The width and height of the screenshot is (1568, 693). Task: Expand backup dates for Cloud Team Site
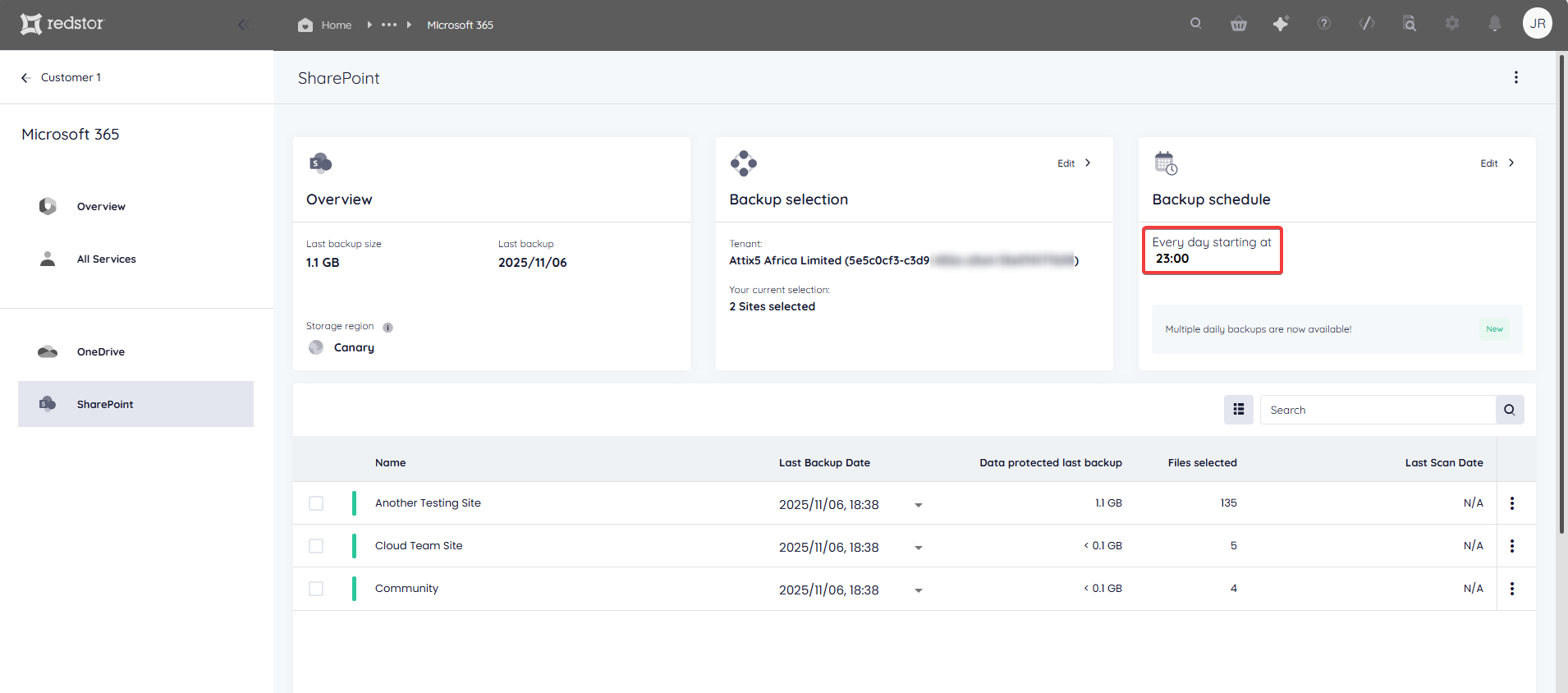coord(919,548)
